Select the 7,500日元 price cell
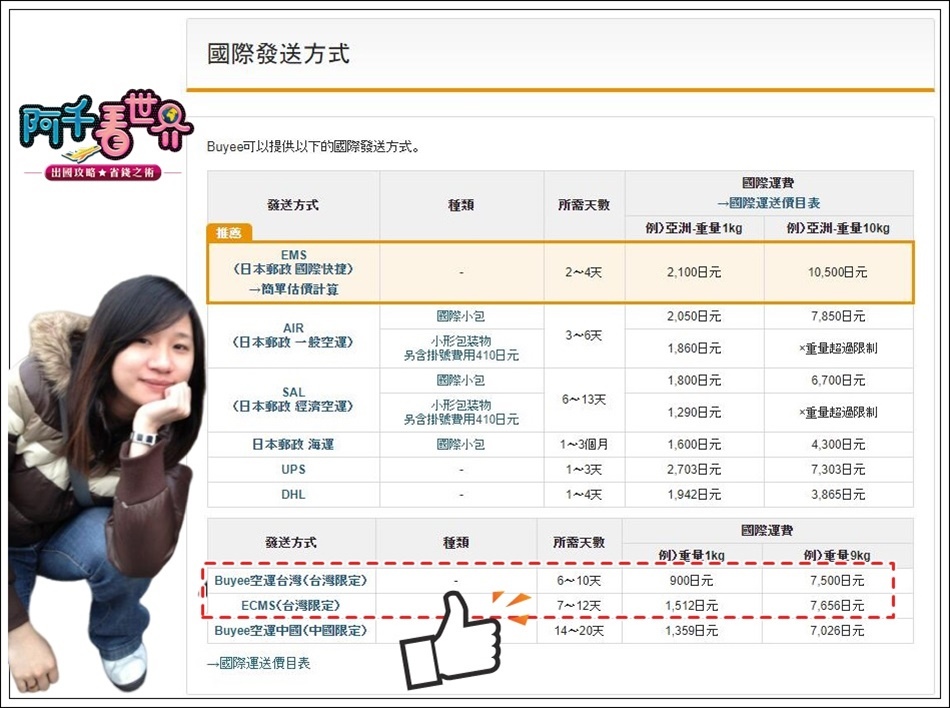The width and height of the screenshot is (950, 708). point(837,580)
